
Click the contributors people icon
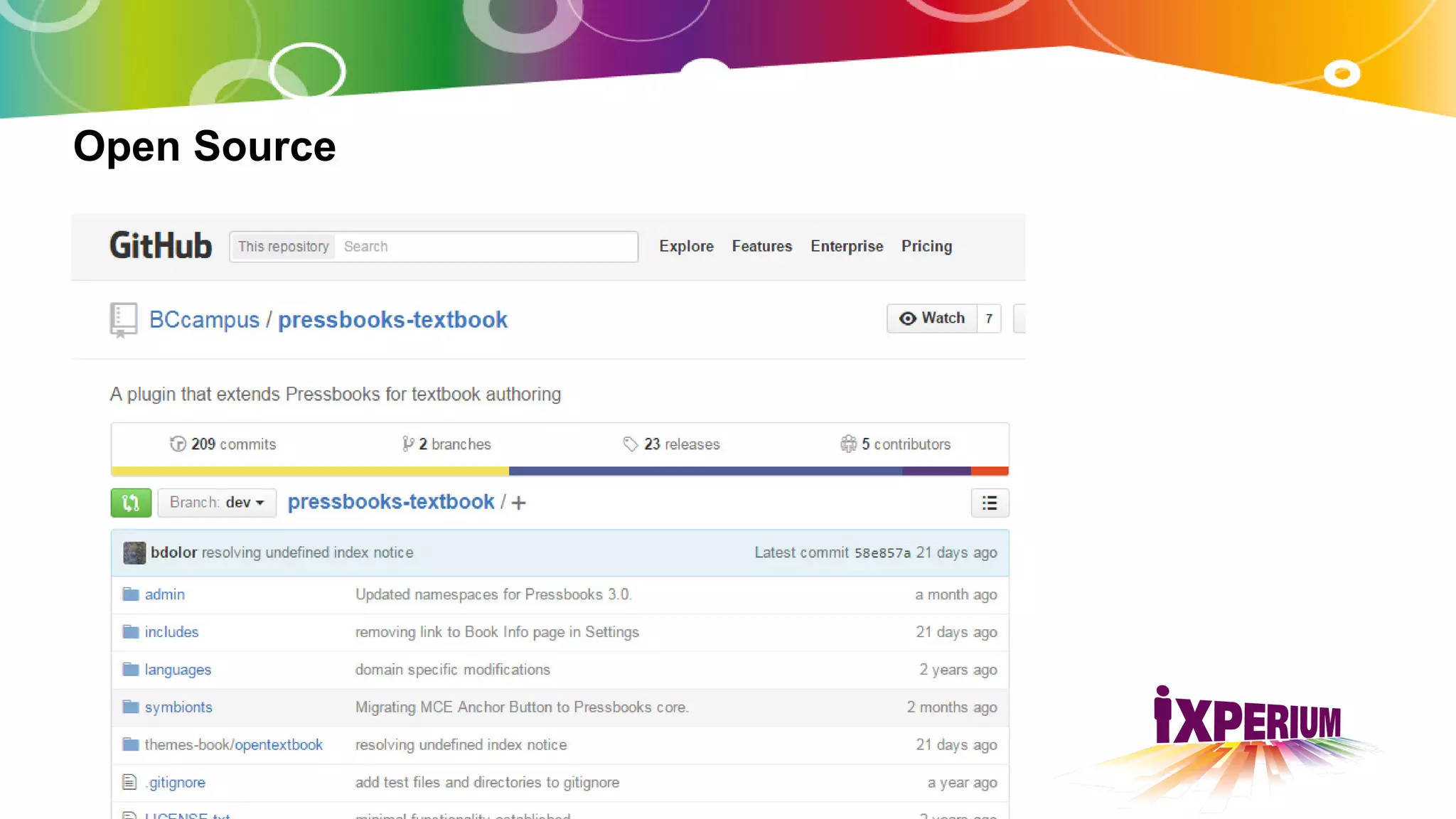[848, 444]
